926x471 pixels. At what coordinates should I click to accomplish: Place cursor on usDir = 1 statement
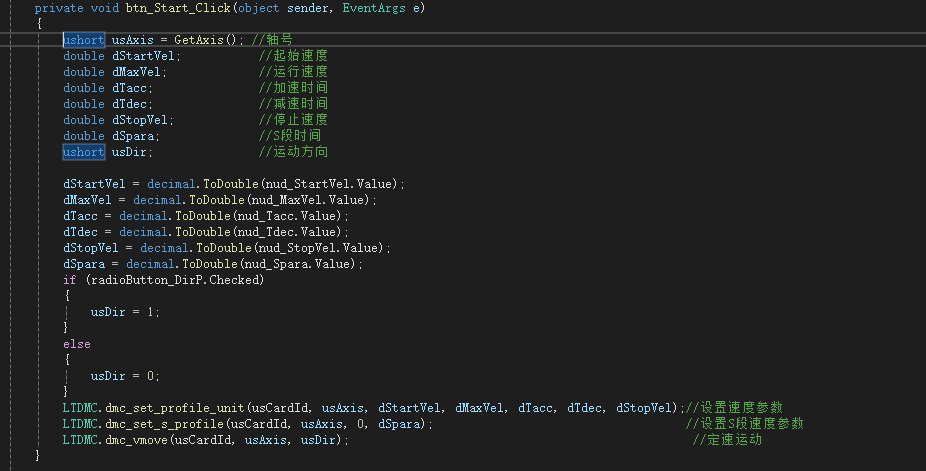pos(125,312)
